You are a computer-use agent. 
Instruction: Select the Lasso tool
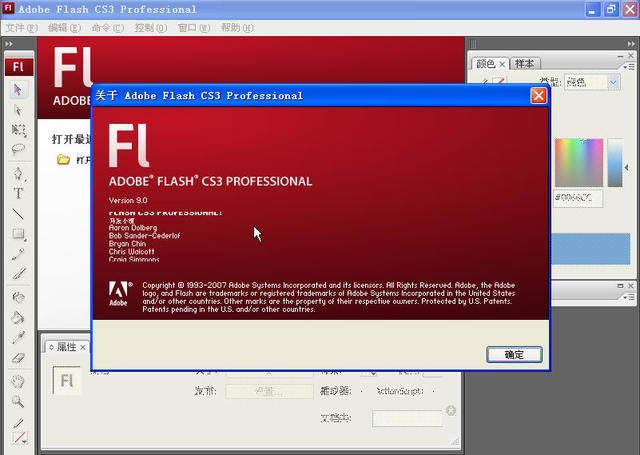point(18,149)
